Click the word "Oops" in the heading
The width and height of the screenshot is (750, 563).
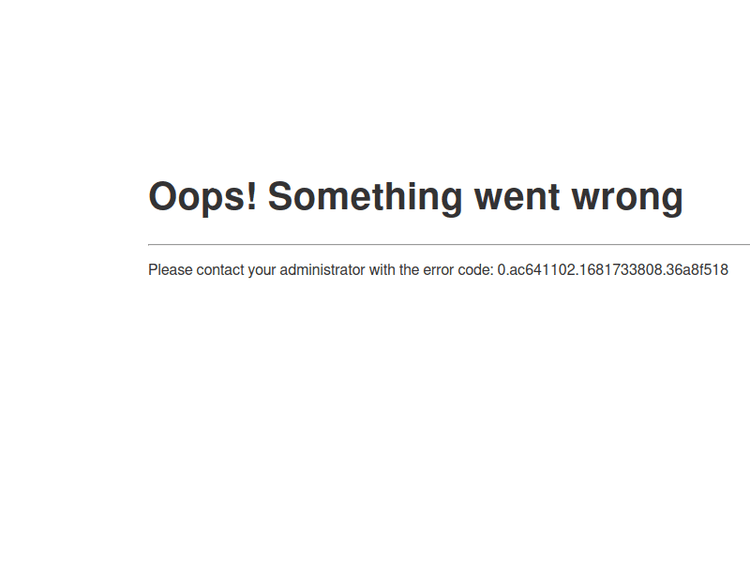pos(198,197)
